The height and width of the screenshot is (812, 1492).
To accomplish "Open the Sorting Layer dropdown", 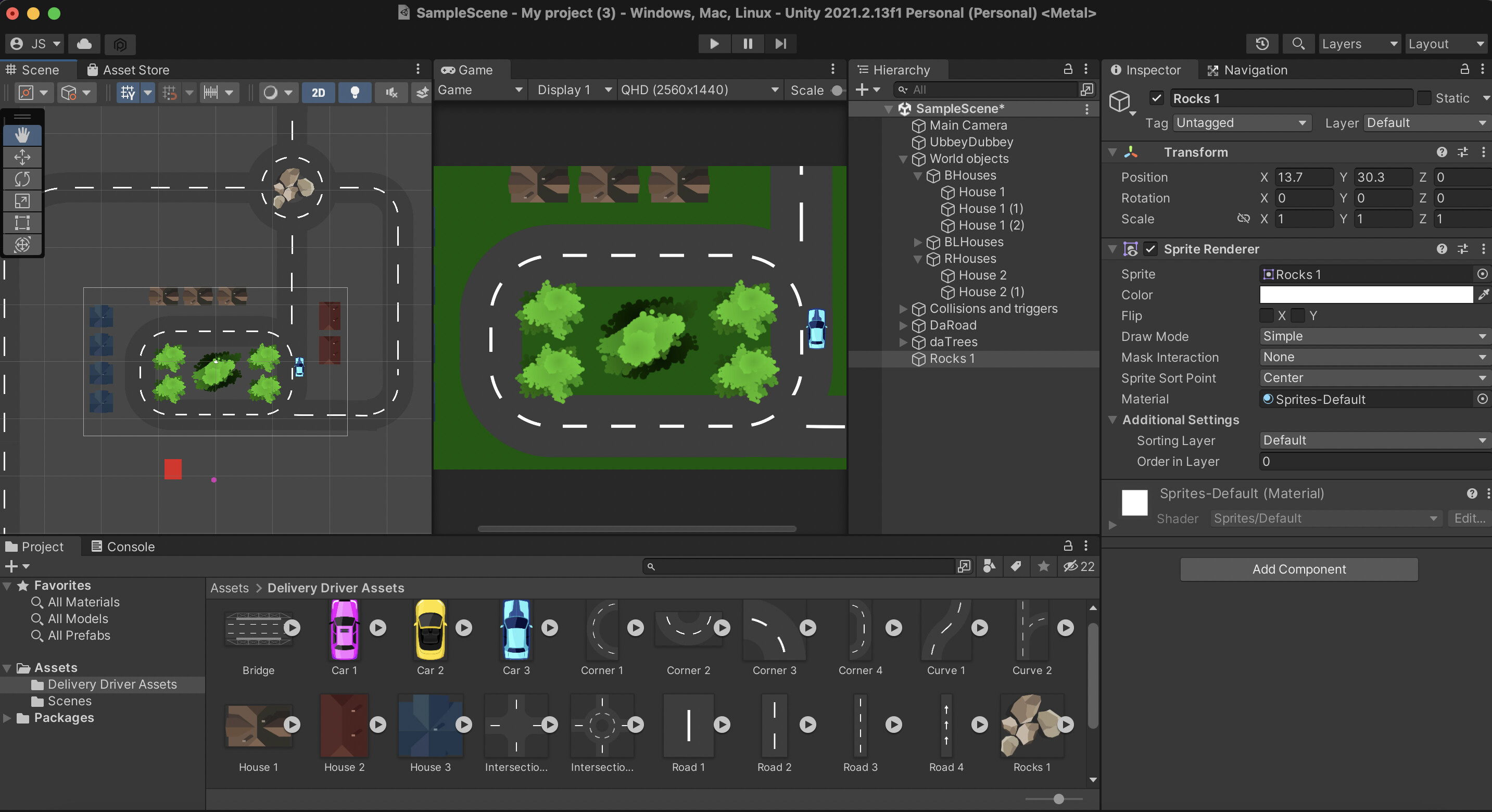I will click(x=1375, y=441).
